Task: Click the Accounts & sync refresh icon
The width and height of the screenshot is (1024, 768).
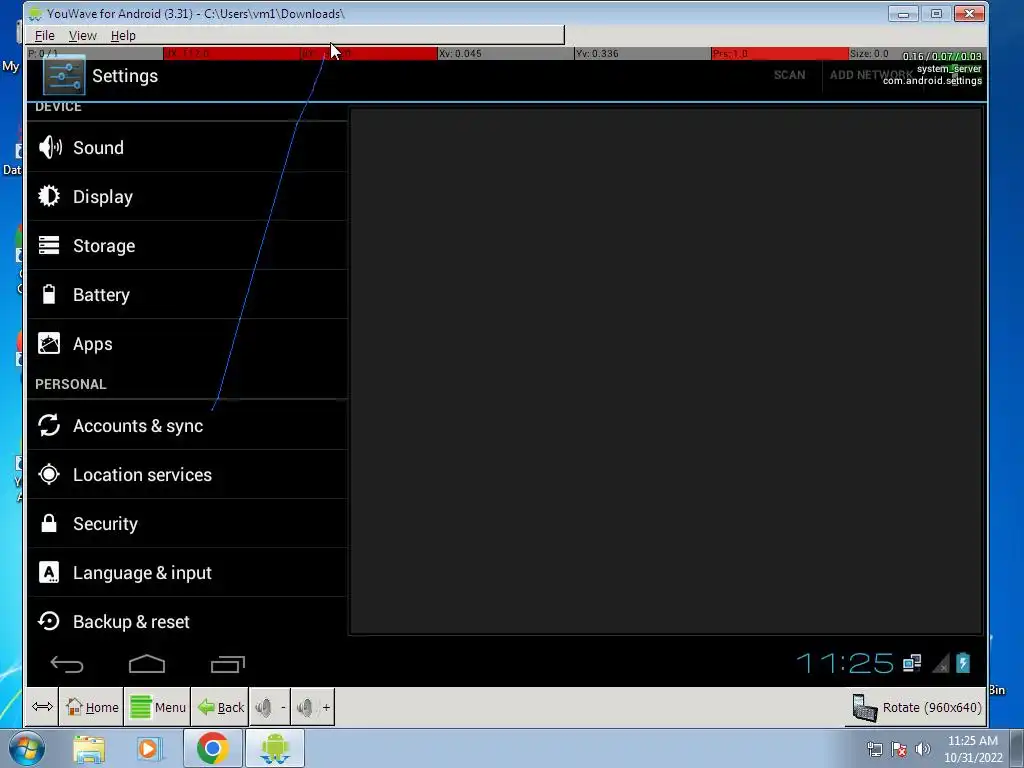Action: pyautogui.click(x=49, y=425)
